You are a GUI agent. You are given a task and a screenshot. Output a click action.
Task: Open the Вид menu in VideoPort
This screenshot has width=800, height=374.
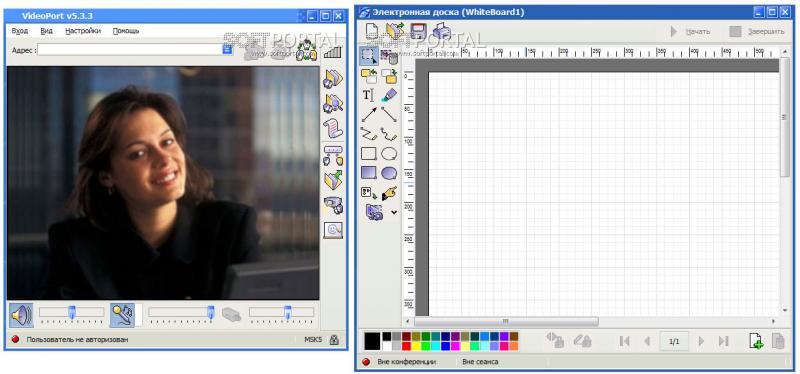(46, 31)
